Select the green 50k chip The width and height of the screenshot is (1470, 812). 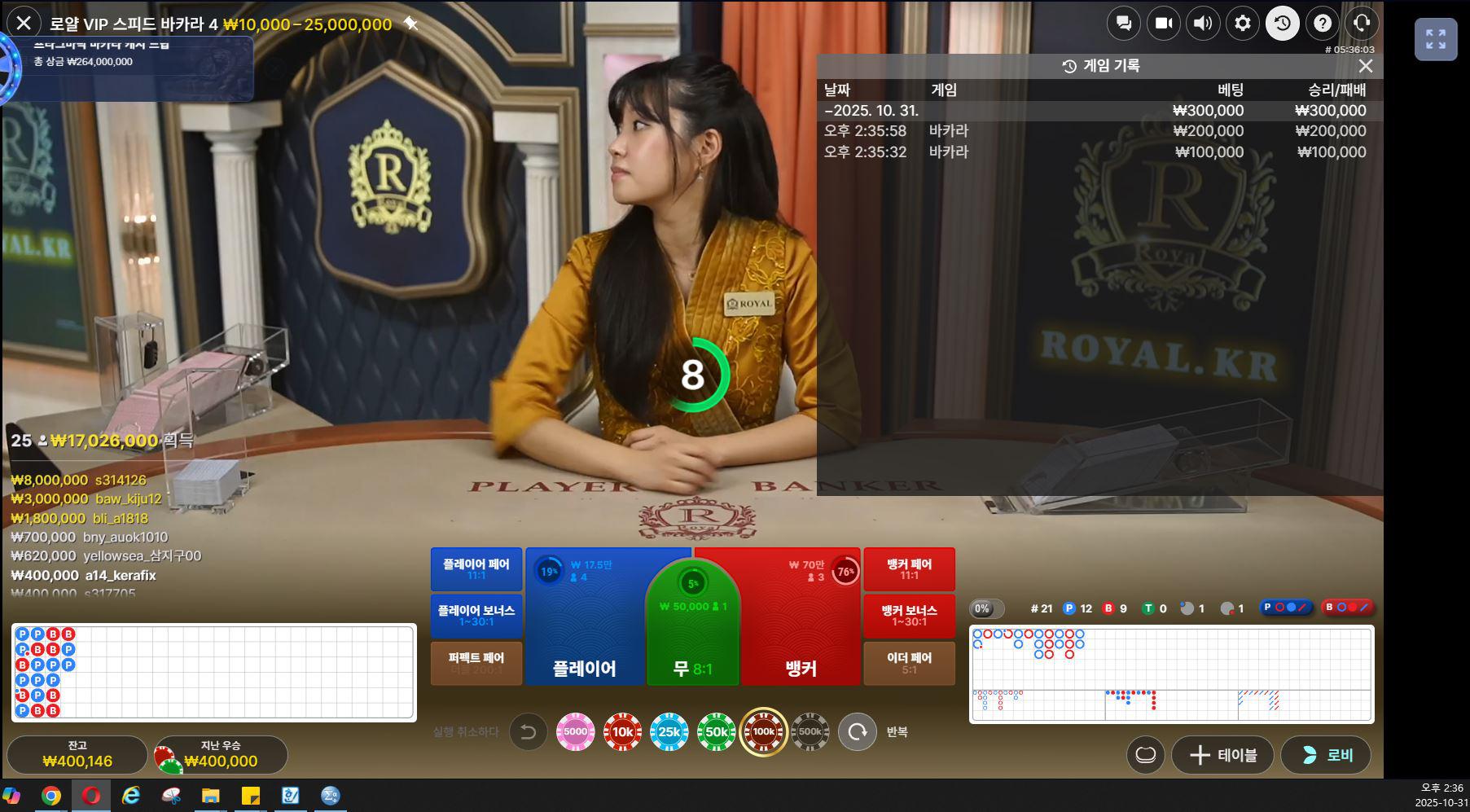tap(717, 732)
